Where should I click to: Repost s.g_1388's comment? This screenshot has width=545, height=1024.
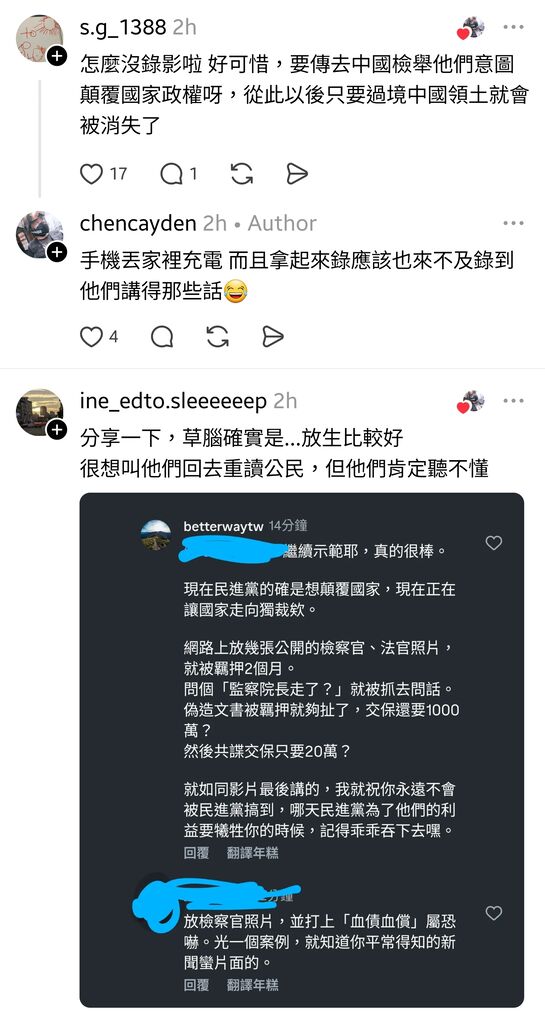tap(241, 173)
